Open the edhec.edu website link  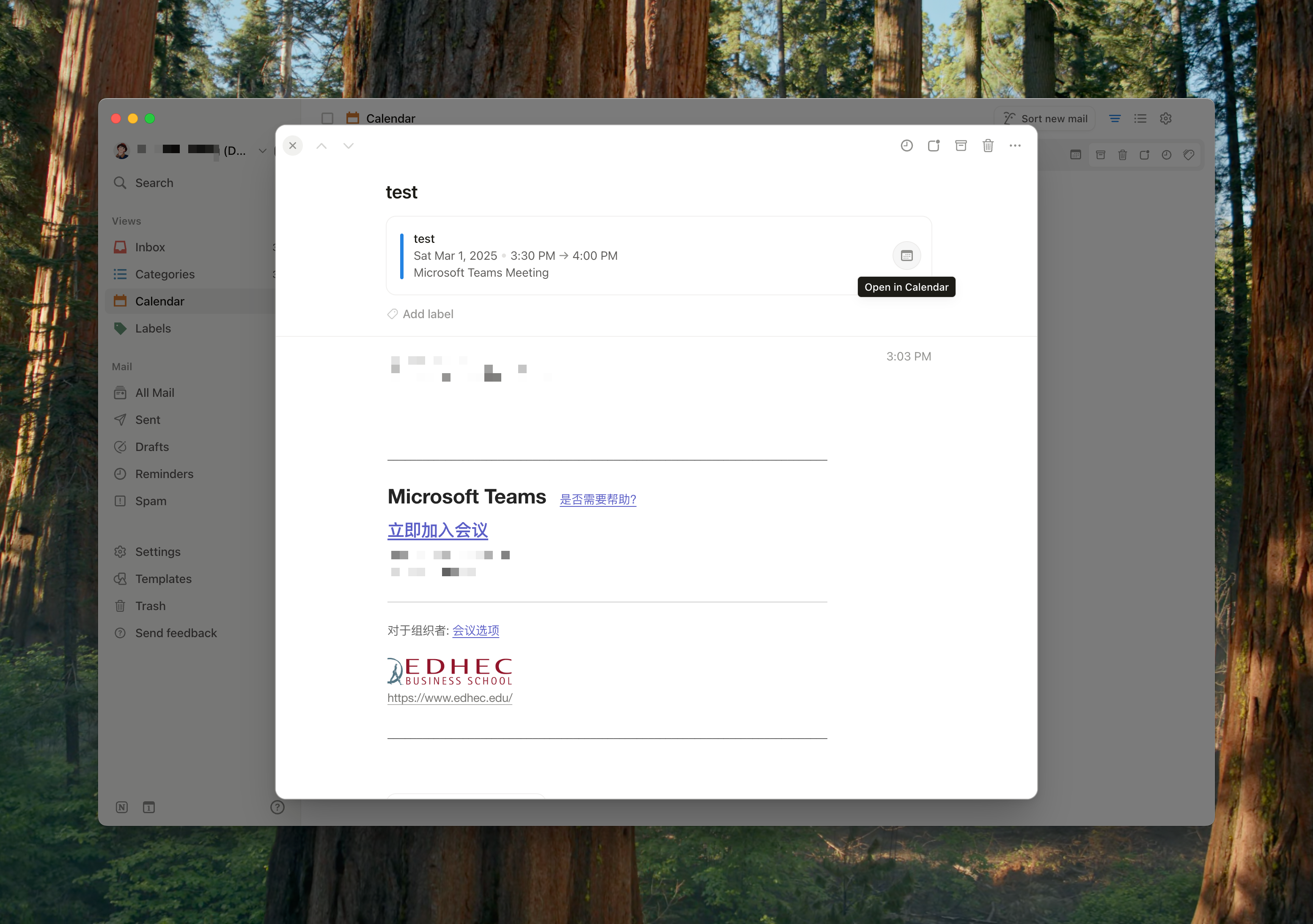point(450,698)
